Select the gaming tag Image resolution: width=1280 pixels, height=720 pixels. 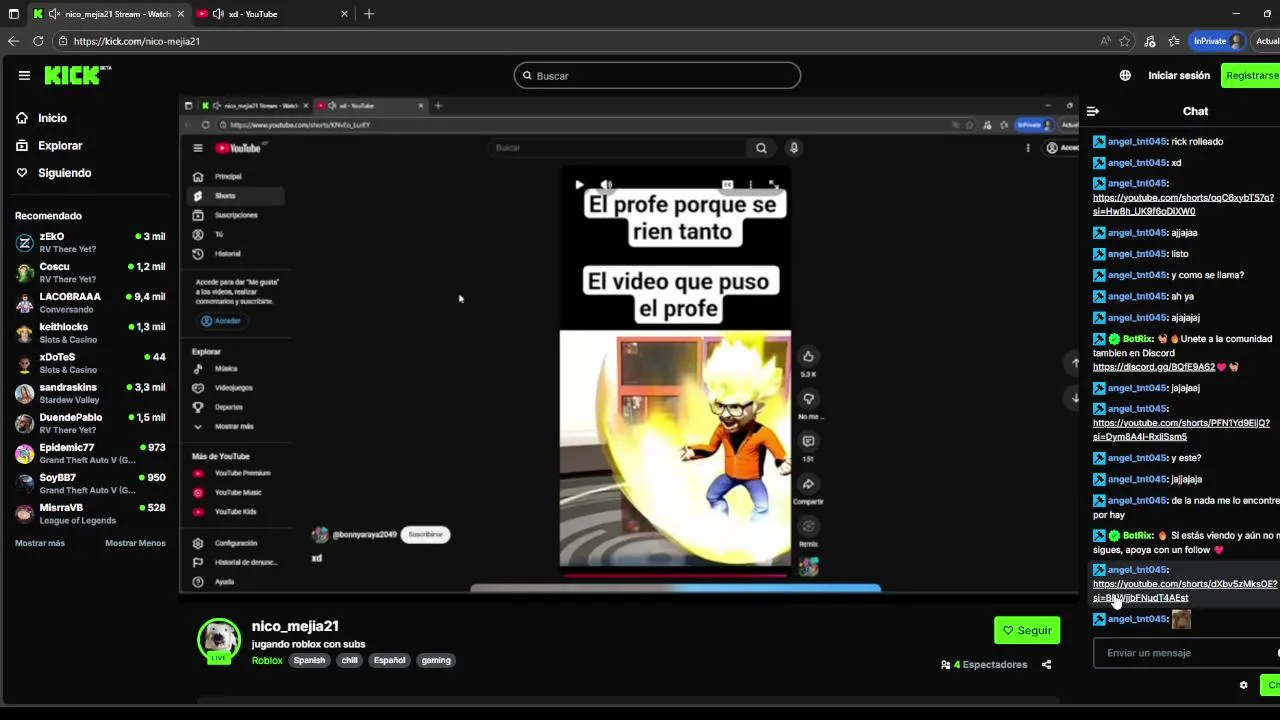(436, 660)
